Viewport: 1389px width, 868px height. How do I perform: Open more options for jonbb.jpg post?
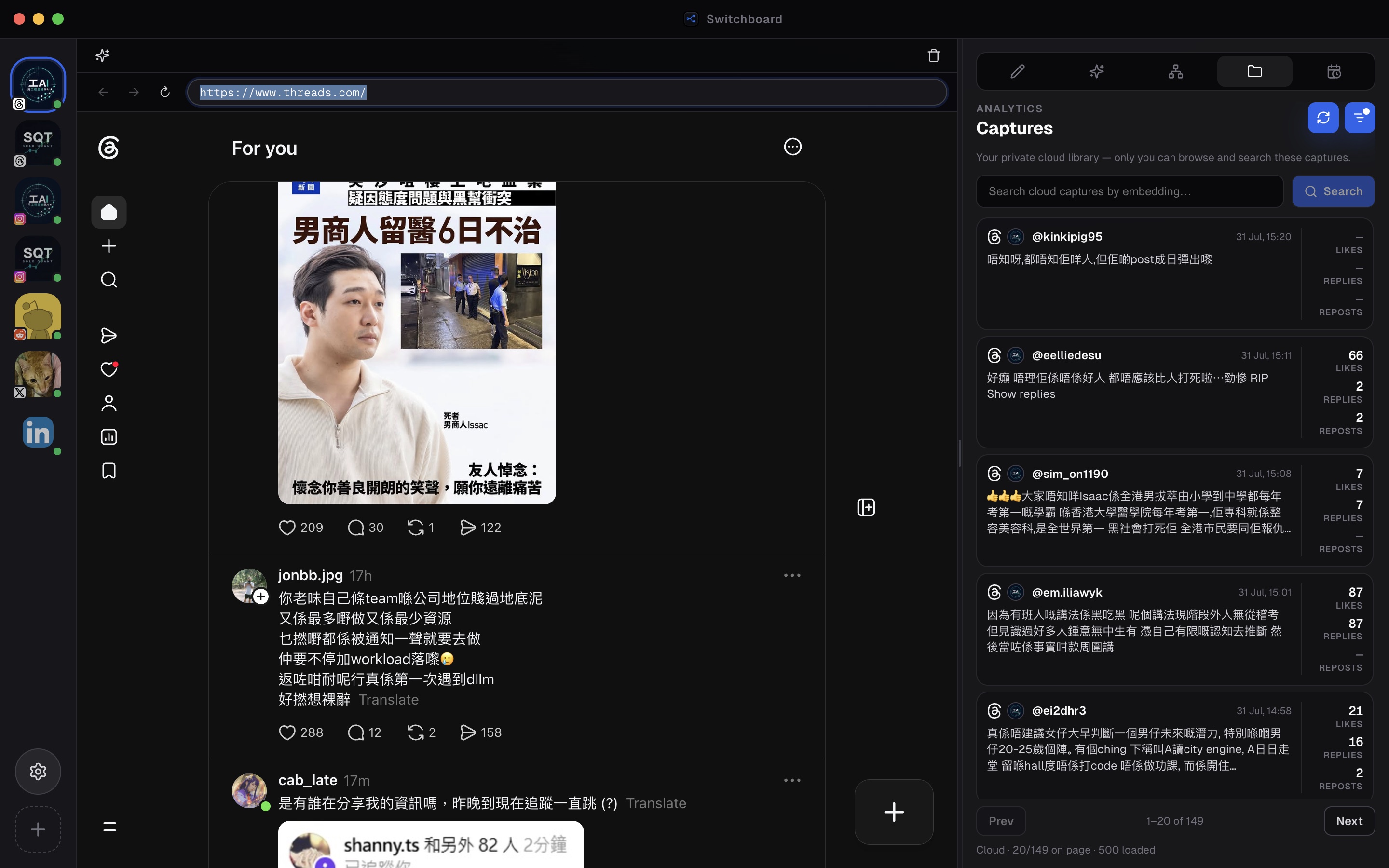pyautogui.click(x=792, y=575)
